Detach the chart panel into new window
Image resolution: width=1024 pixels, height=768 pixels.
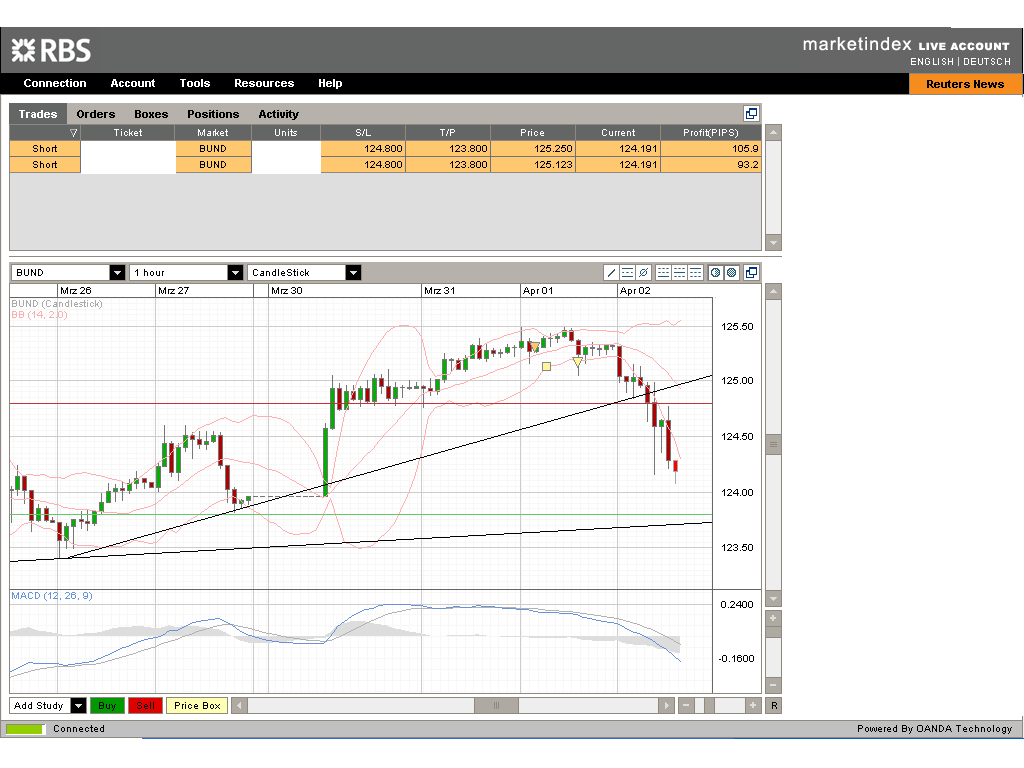coord(752,273)
